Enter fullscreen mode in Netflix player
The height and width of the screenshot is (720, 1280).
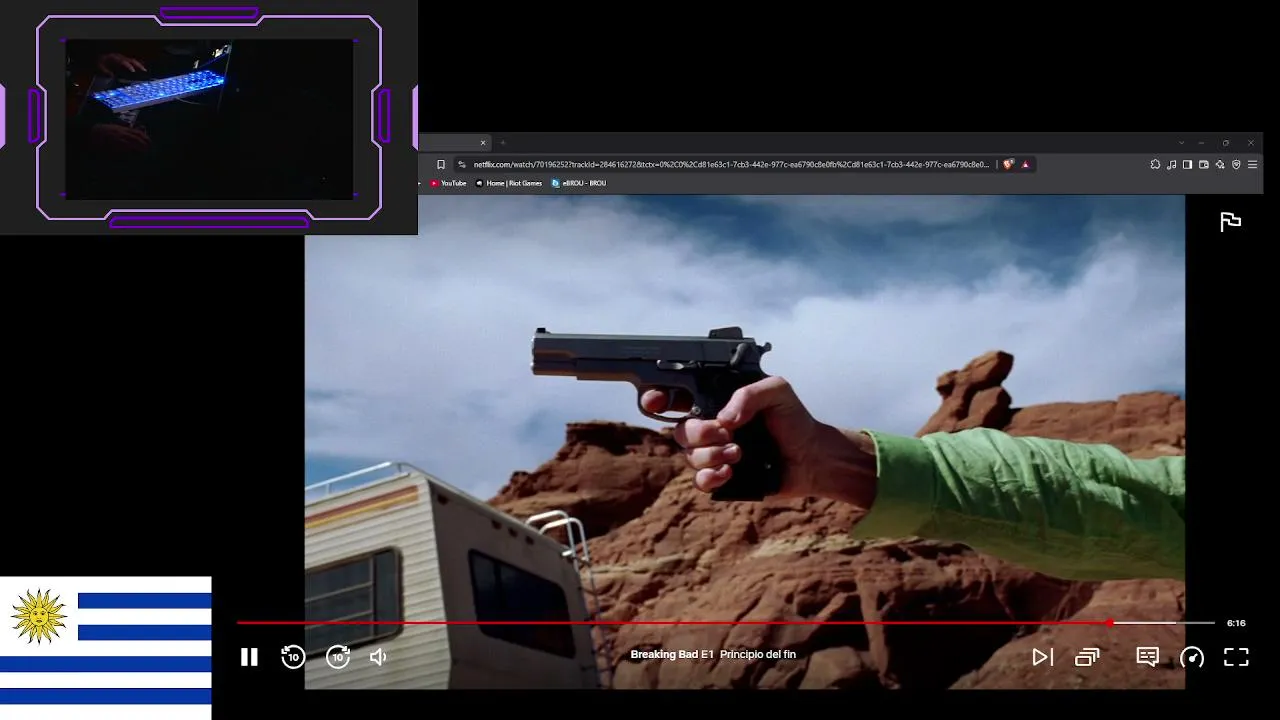point(1236,657)
